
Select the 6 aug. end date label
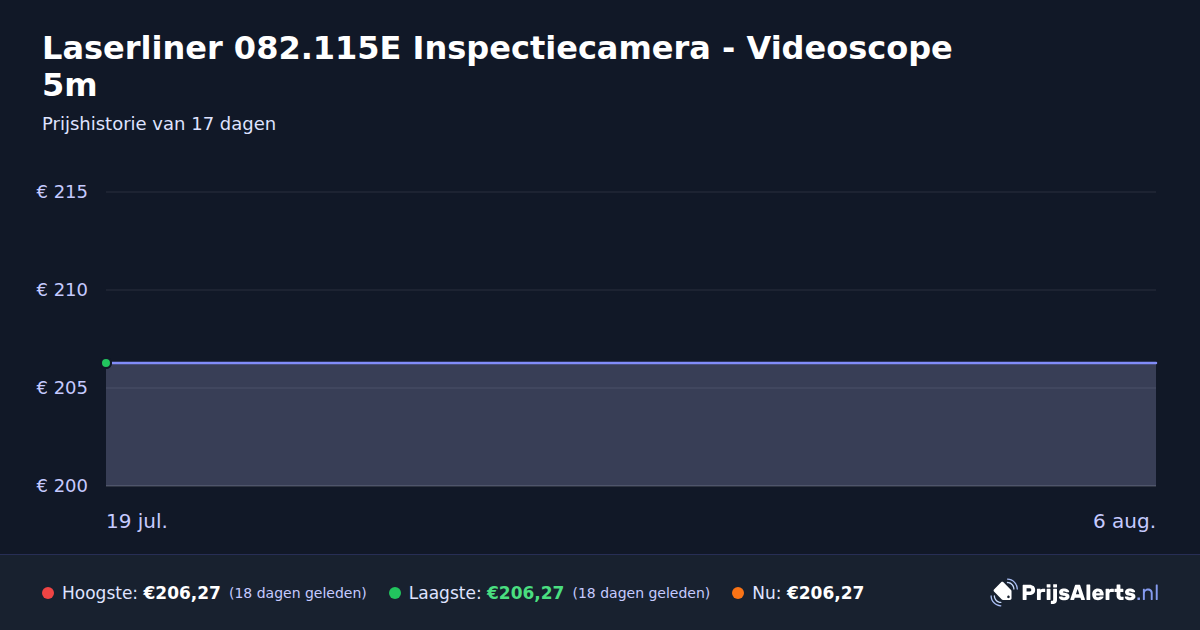click(1124, 522)
